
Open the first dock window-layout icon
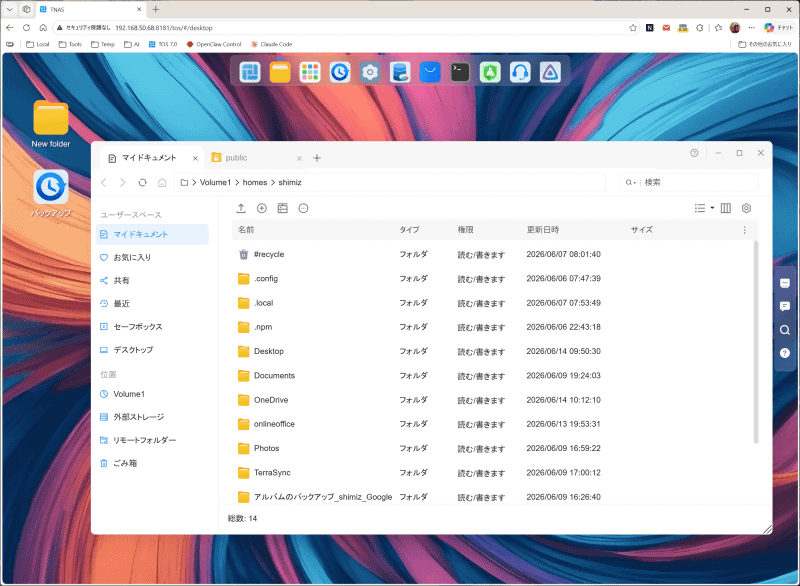coord(250,72)
